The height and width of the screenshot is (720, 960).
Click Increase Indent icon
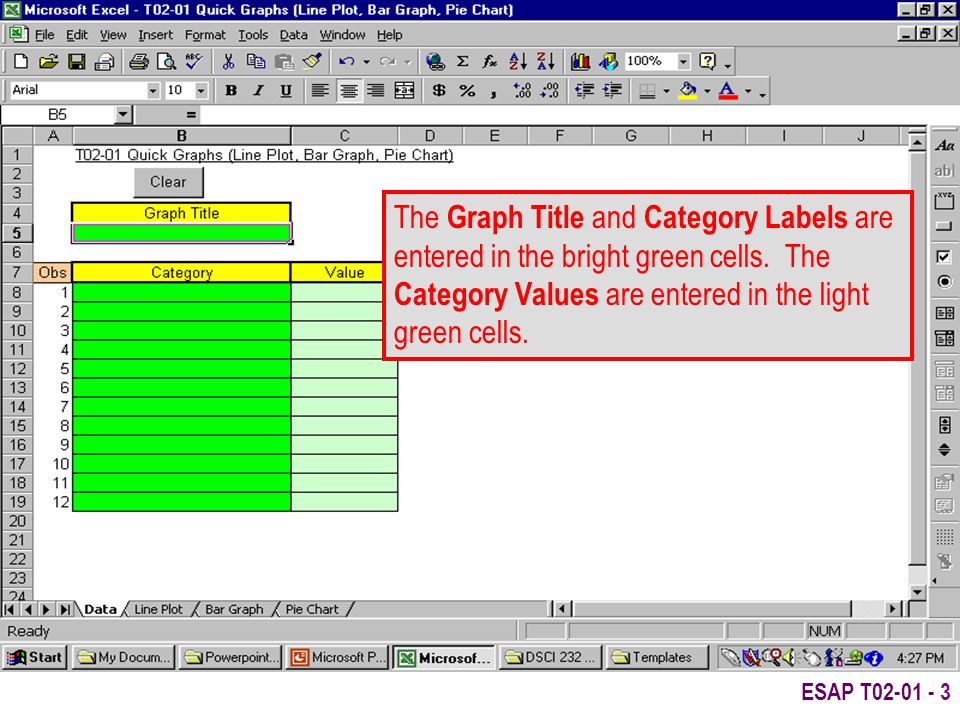[x=612, y=91]
